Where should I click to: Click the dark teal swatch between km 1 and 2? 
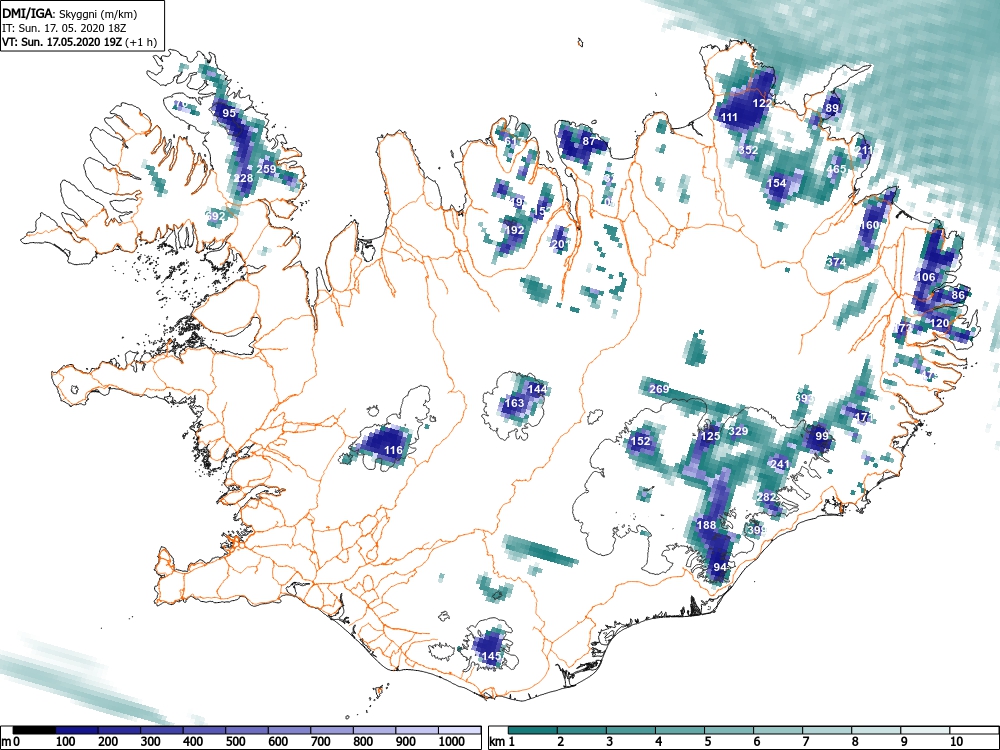(x=533, y=730)
